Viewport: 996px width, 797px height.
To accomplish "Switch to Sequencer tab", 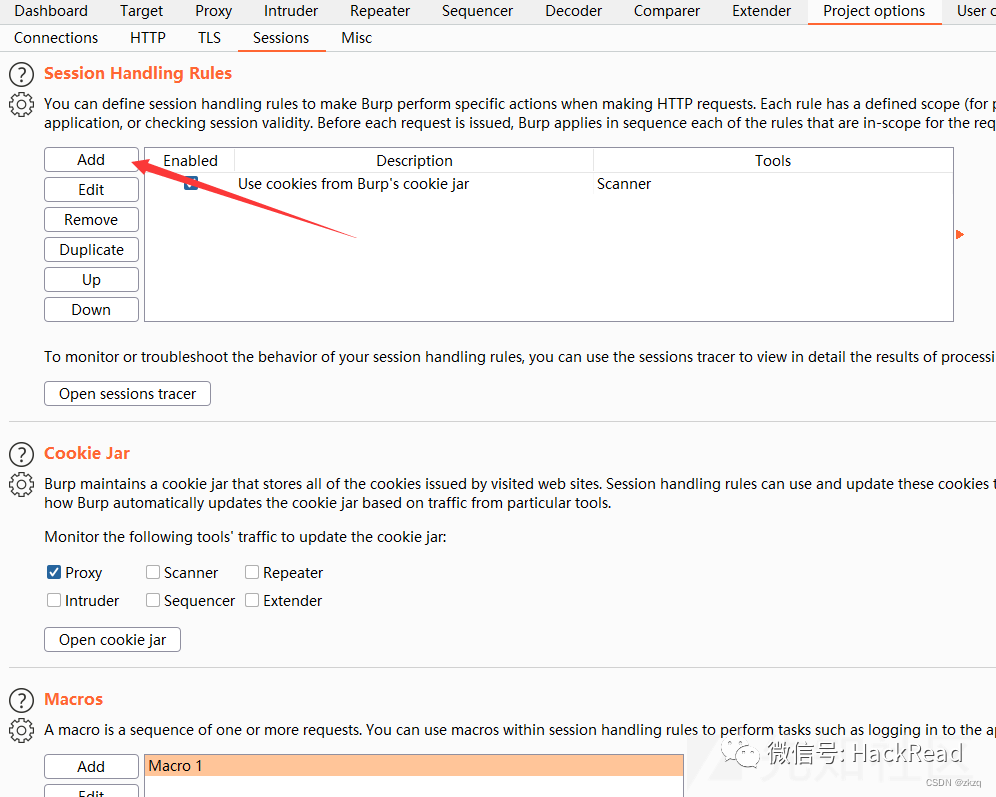I will click(478, 11).
